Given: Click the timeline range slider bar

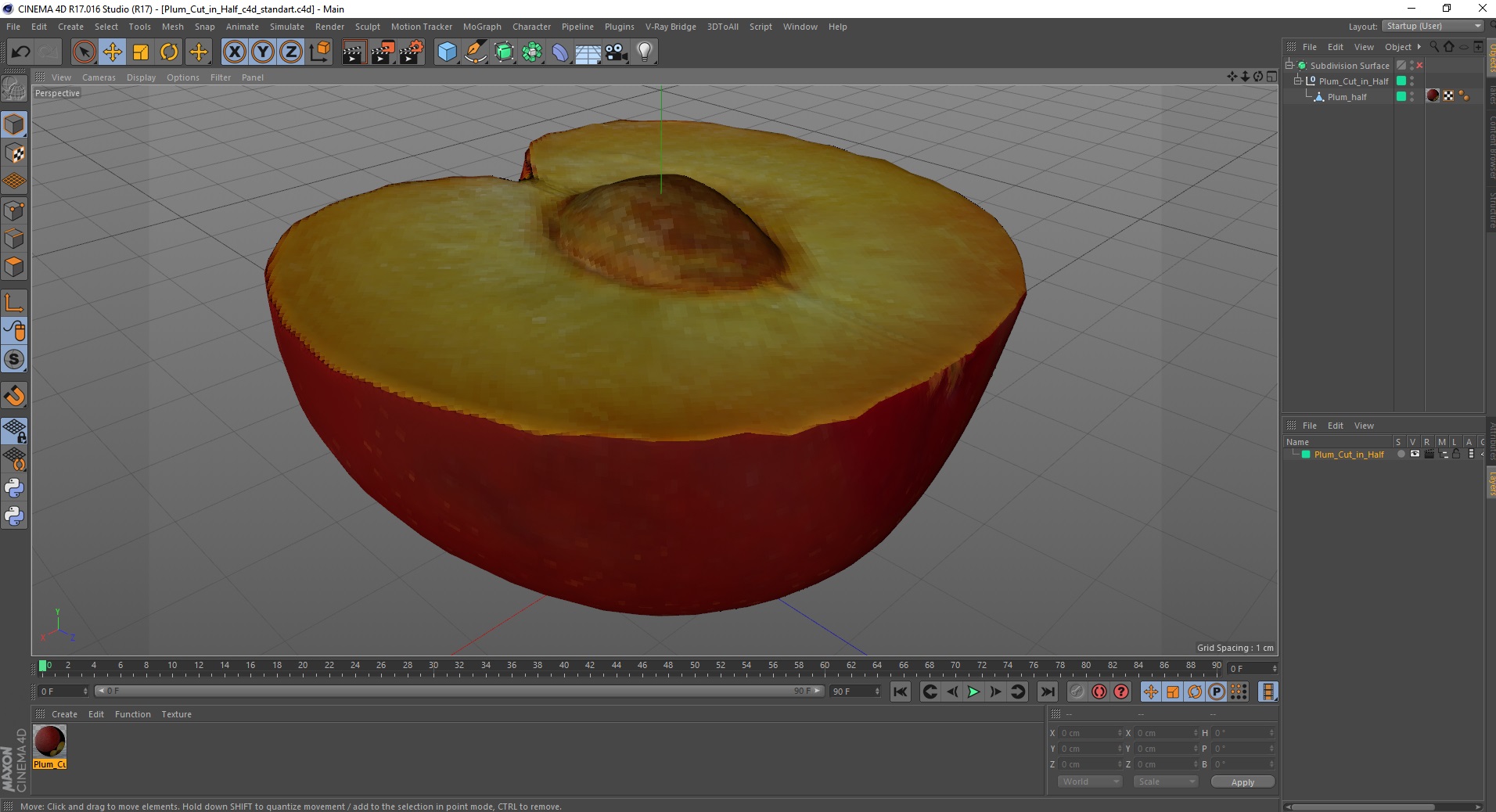Looking at the screenshot, I should (459, 691).
